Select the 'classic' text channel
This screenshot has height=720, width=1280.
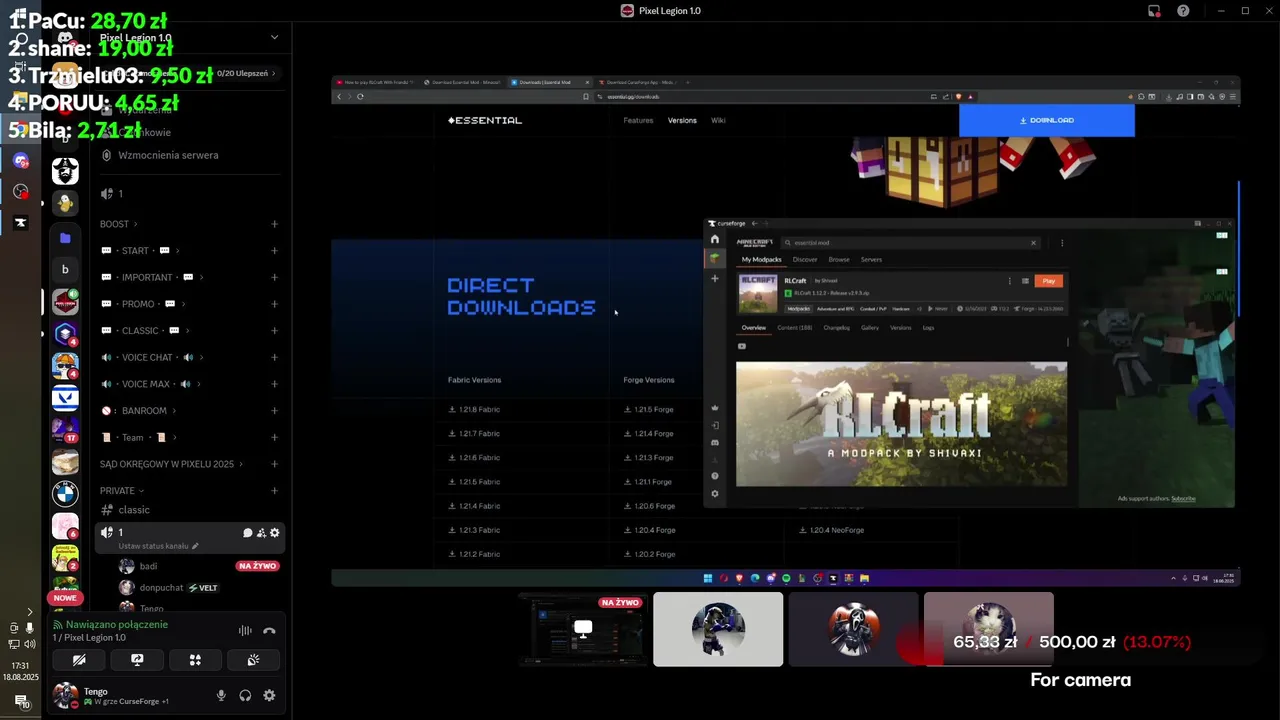(x=133, y=510)
